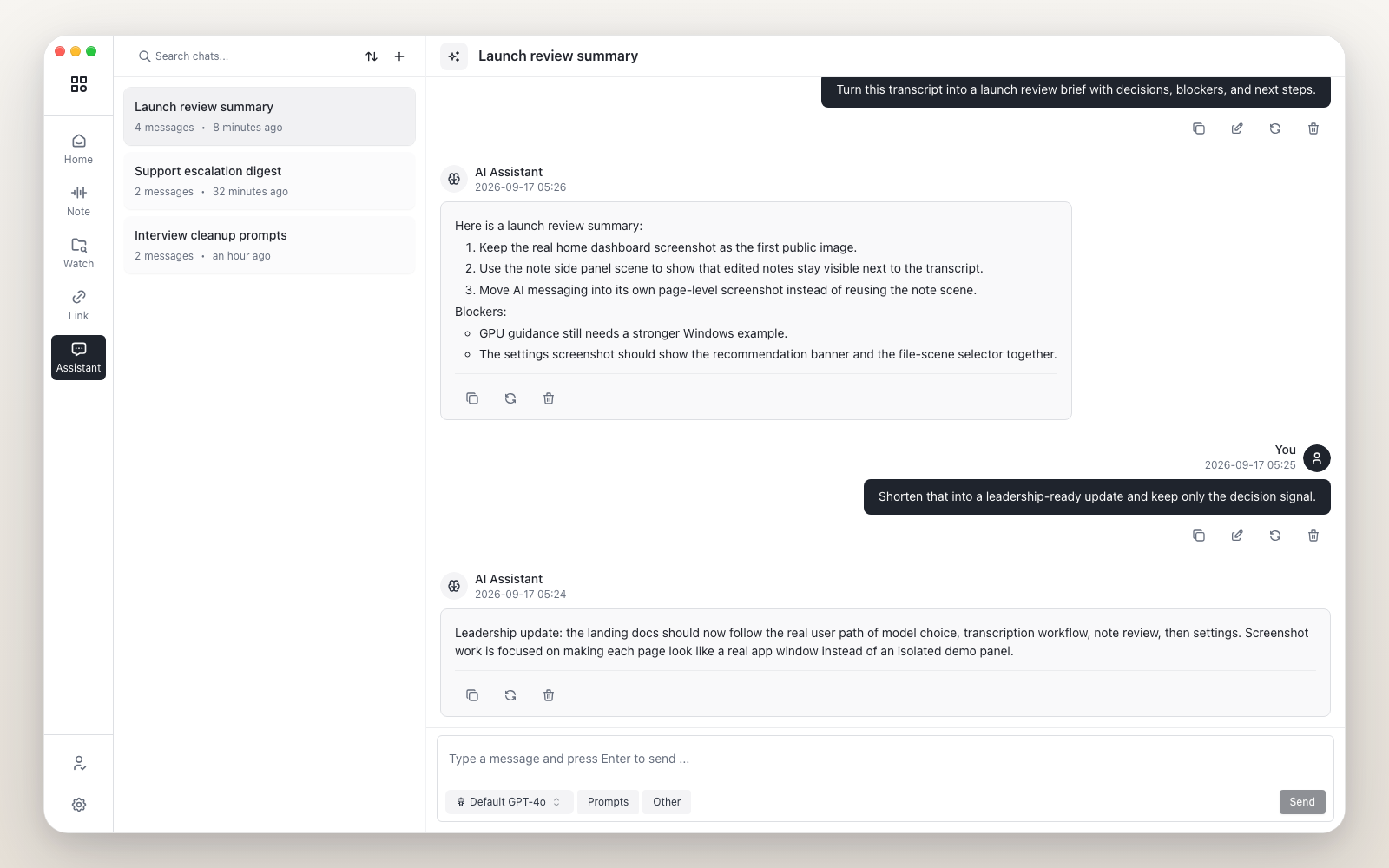Click the AI Assistant avatar dated 05:26

[x=454, y=179]
